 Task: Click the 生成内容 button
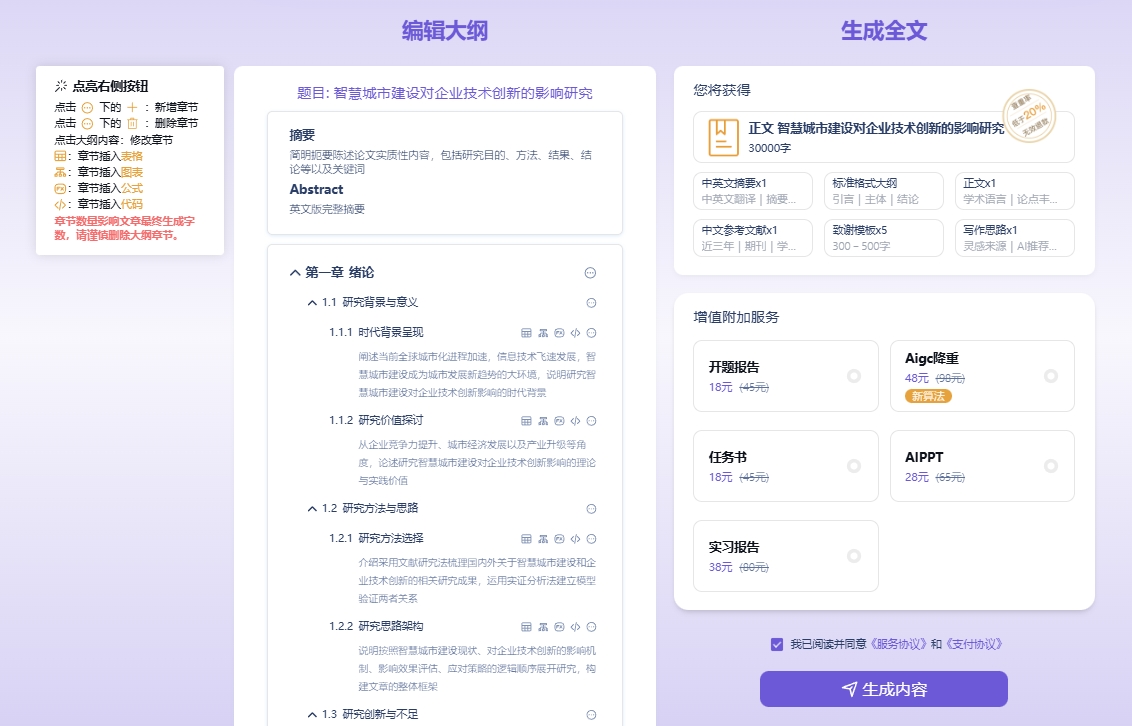(x=884, y=689)
